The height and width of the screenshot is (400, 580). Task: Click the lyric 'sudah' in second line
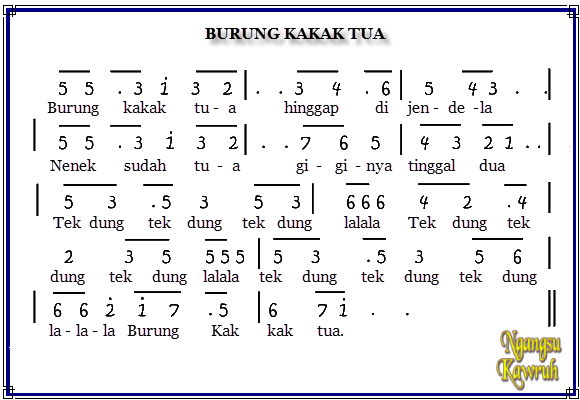[145, 165]
